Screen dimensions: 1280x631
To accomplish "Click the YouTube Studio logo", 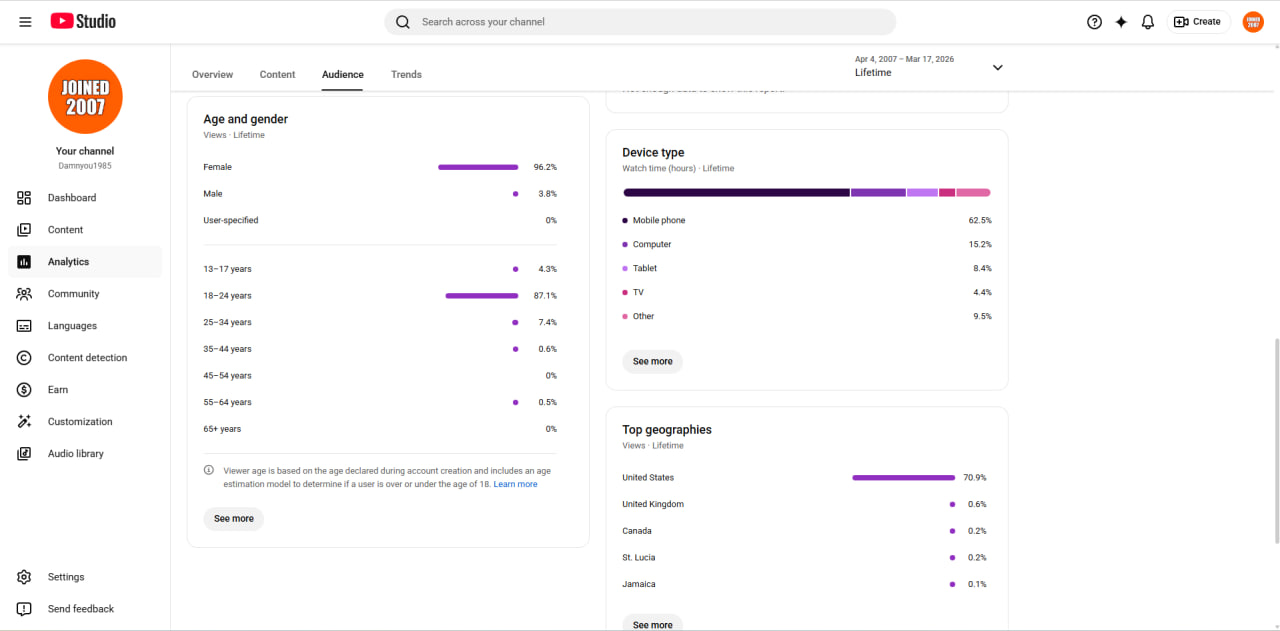I will click(x=83, y=21).
